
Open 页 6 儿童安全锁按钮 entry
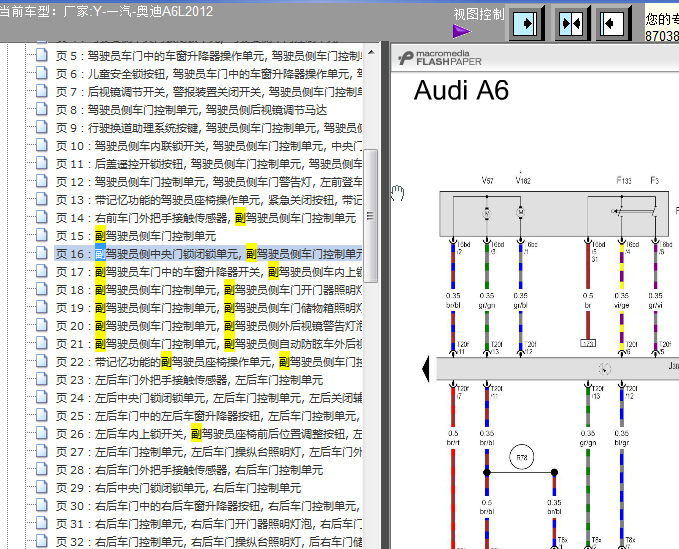point(209,74)
